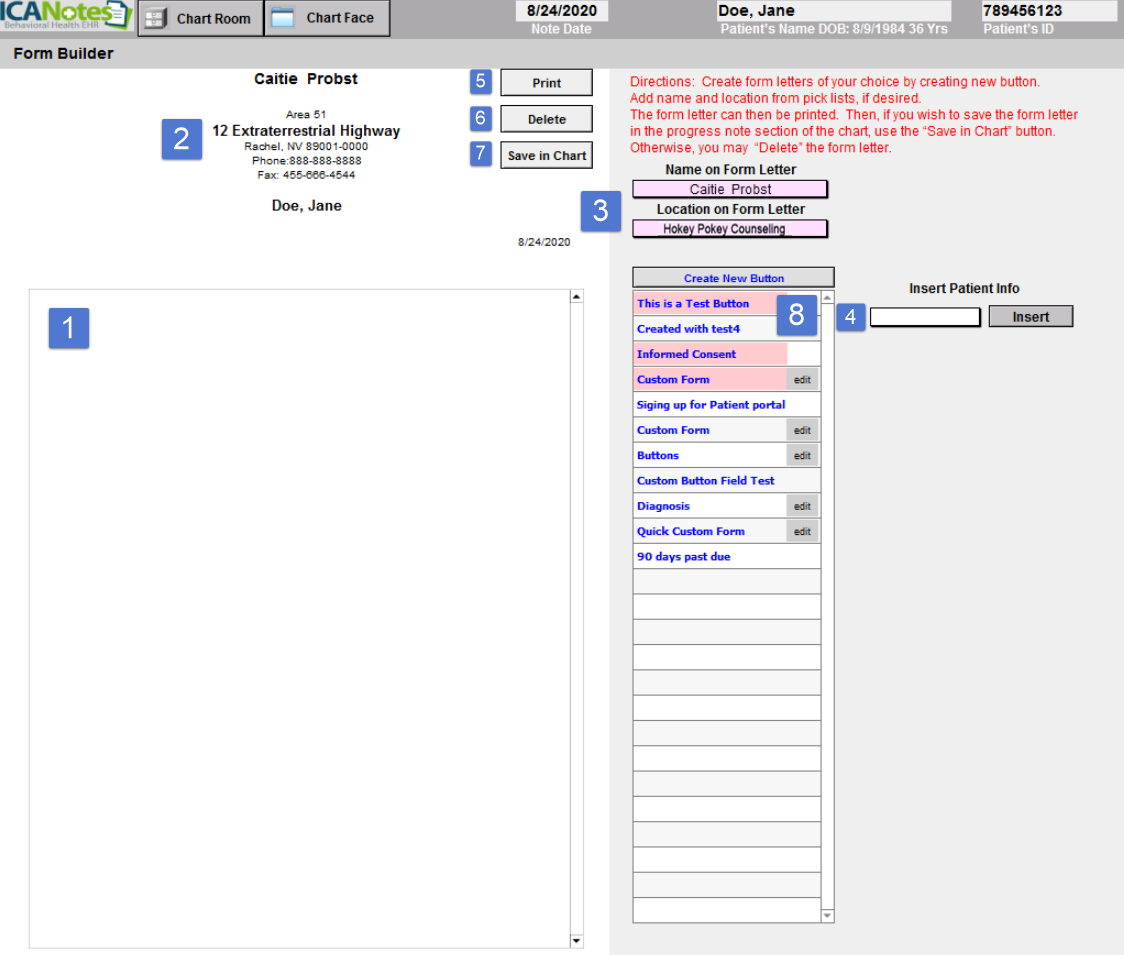This screenshot has height=955, width=1124.
Task: Open the Chart Room
Action: pos(200,18)
